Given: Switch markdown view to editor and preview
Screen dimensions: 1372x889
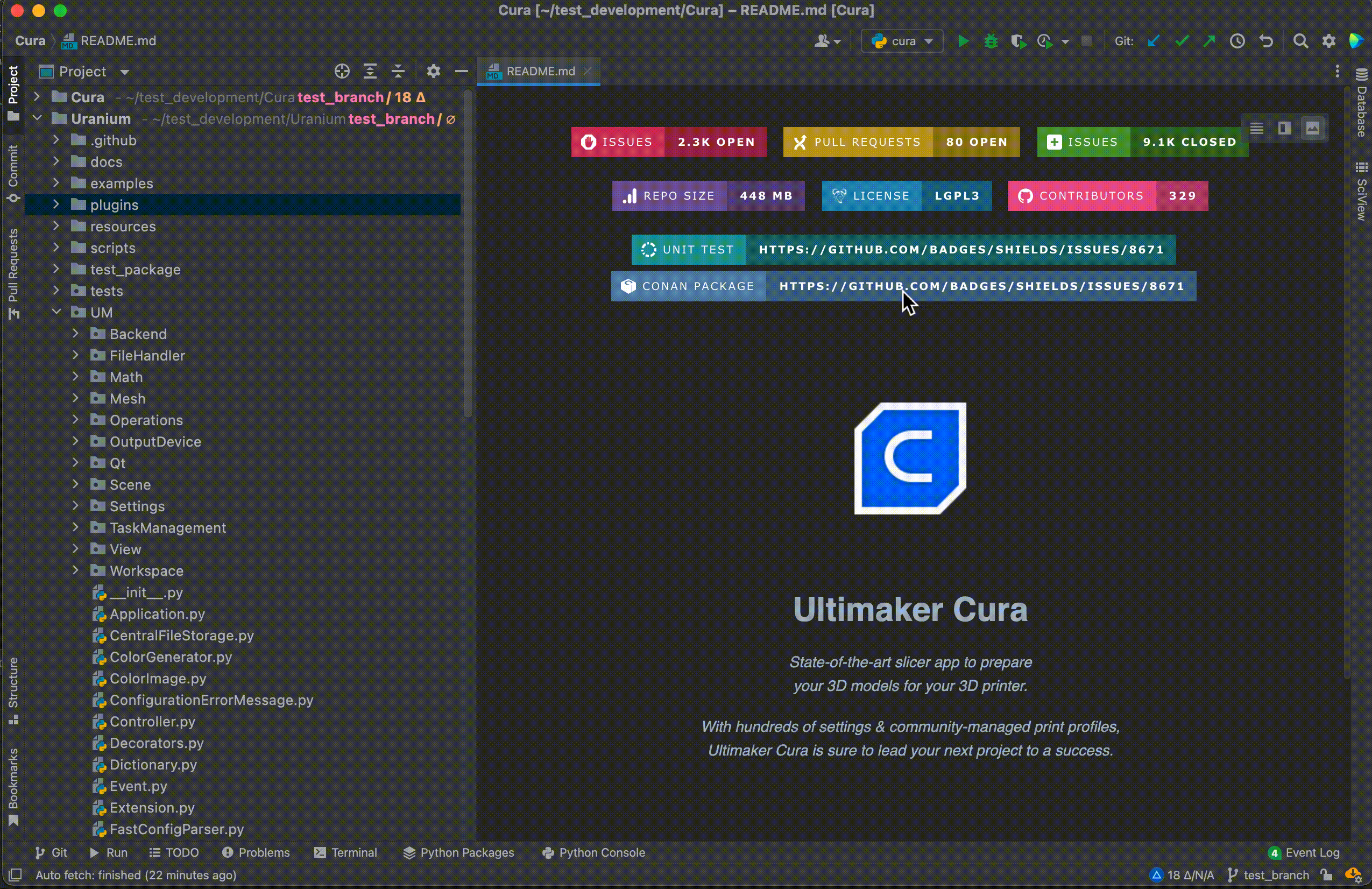Looking at the screenshot, I should pyautogui.click(x=1284, y=128).
